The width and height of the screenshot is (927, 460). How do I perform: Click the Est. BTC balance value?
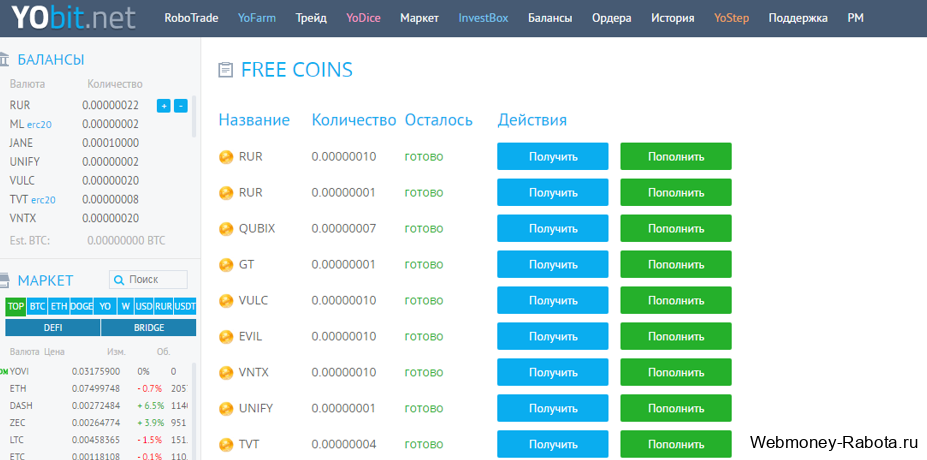[127, 241]
